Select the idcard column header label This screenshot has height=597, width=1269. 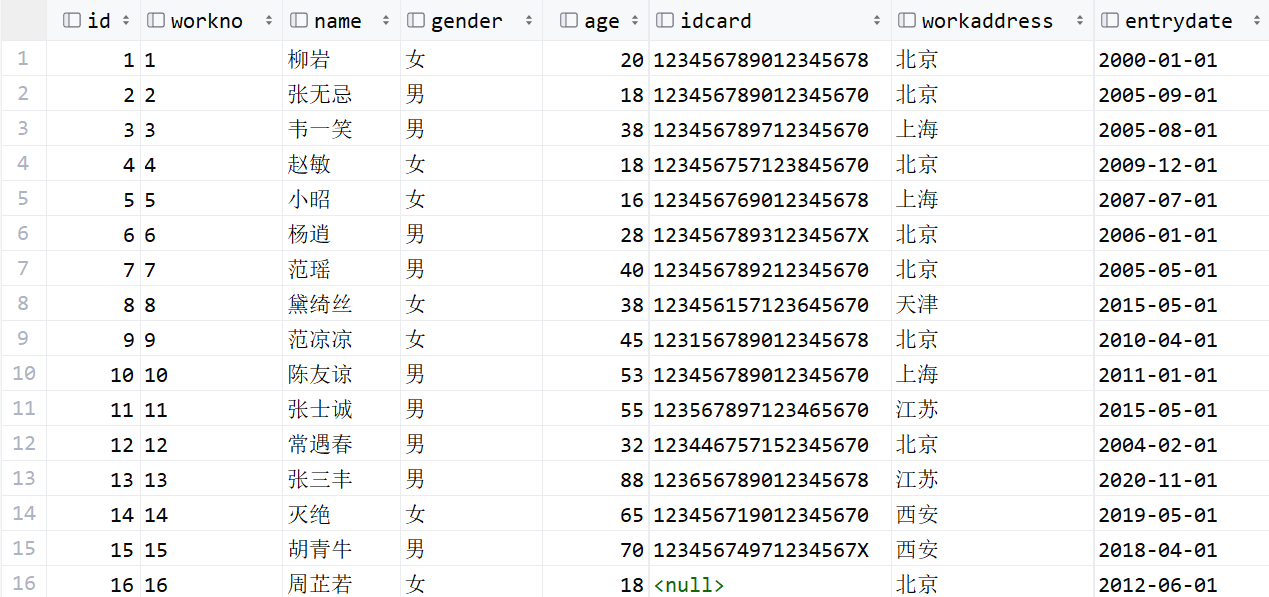(x=716, y=21)
